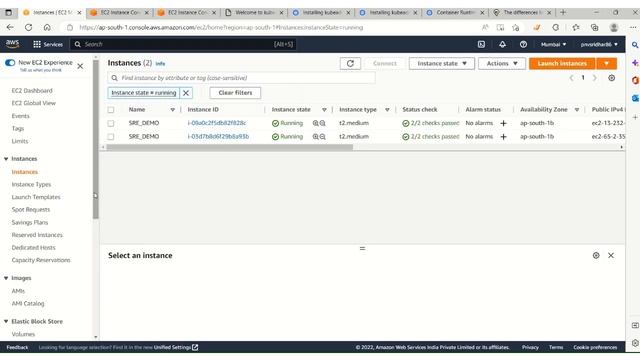
Task: Select all instances checkbox in header
Action: point(111,109)
